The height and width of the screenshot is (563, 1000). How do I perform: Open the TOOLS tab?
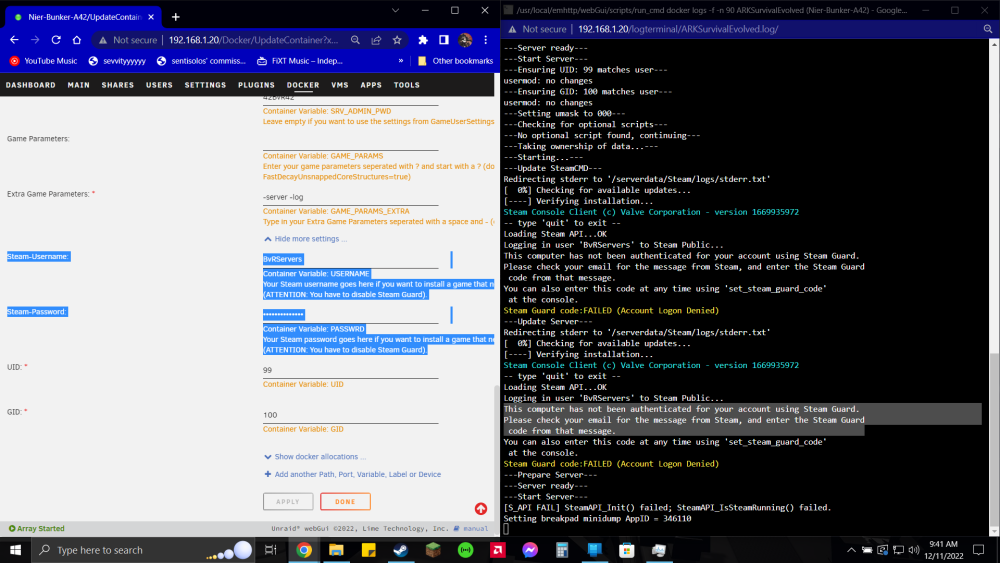pyautogui.click(x=407, y=85)
